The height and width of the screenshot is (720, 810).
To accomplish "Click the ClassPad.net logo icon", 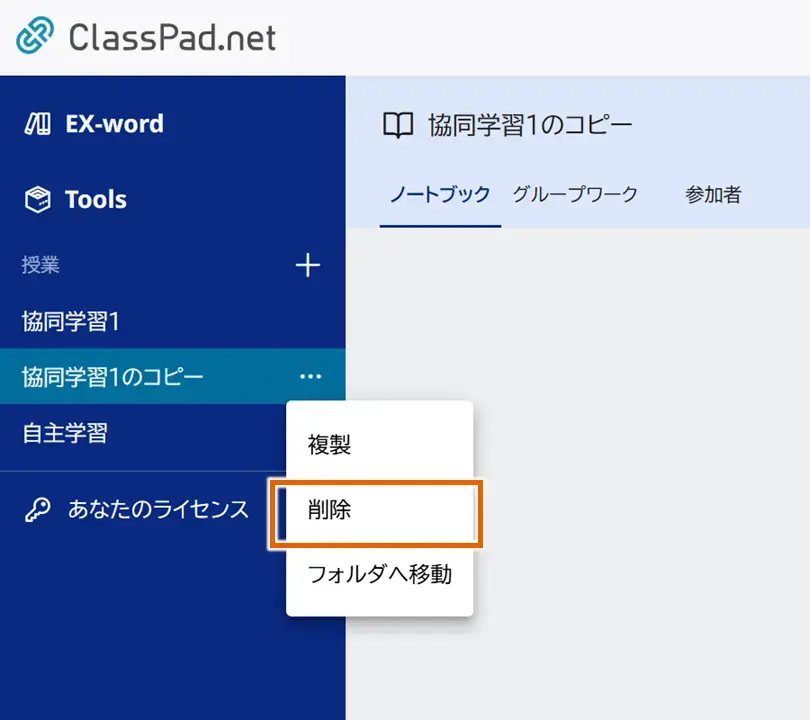I will click(x=32, y=34).
